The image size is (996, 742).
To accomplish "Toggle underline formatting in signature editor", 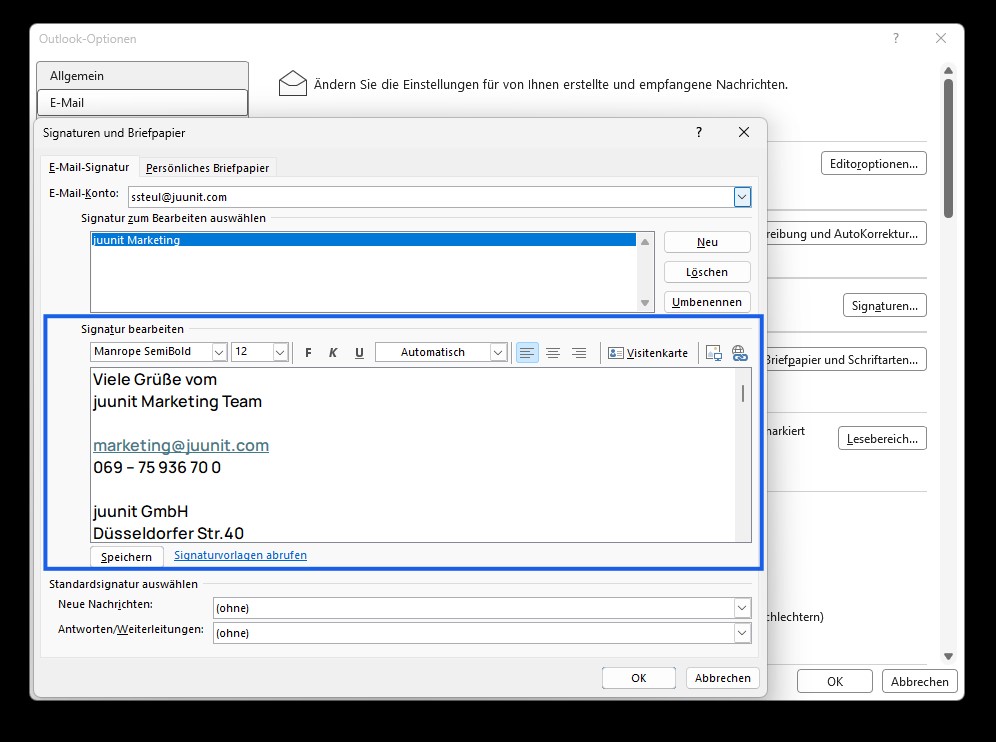I will click(x=359, y=353).
